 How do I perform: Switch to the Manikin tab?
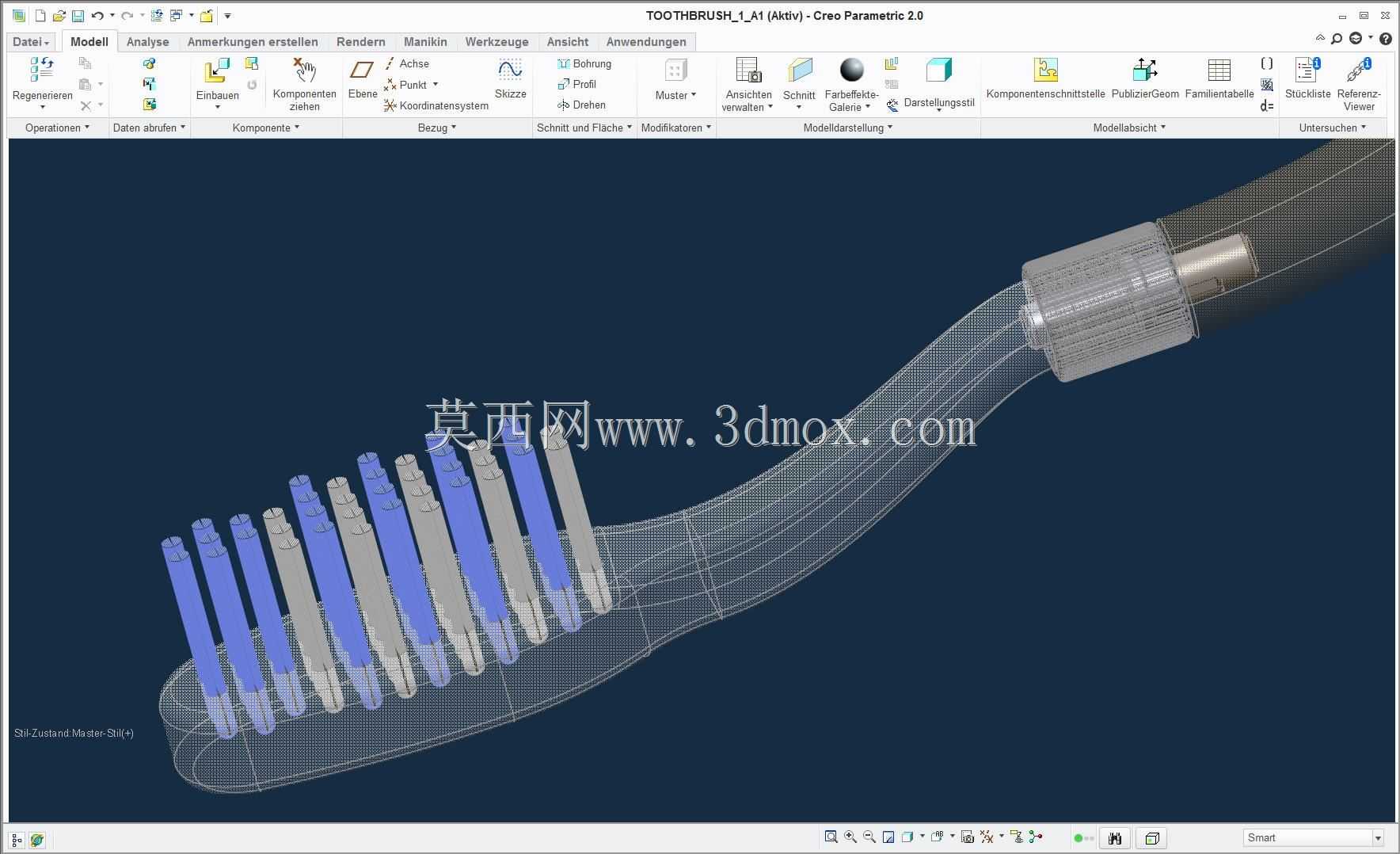425,42
